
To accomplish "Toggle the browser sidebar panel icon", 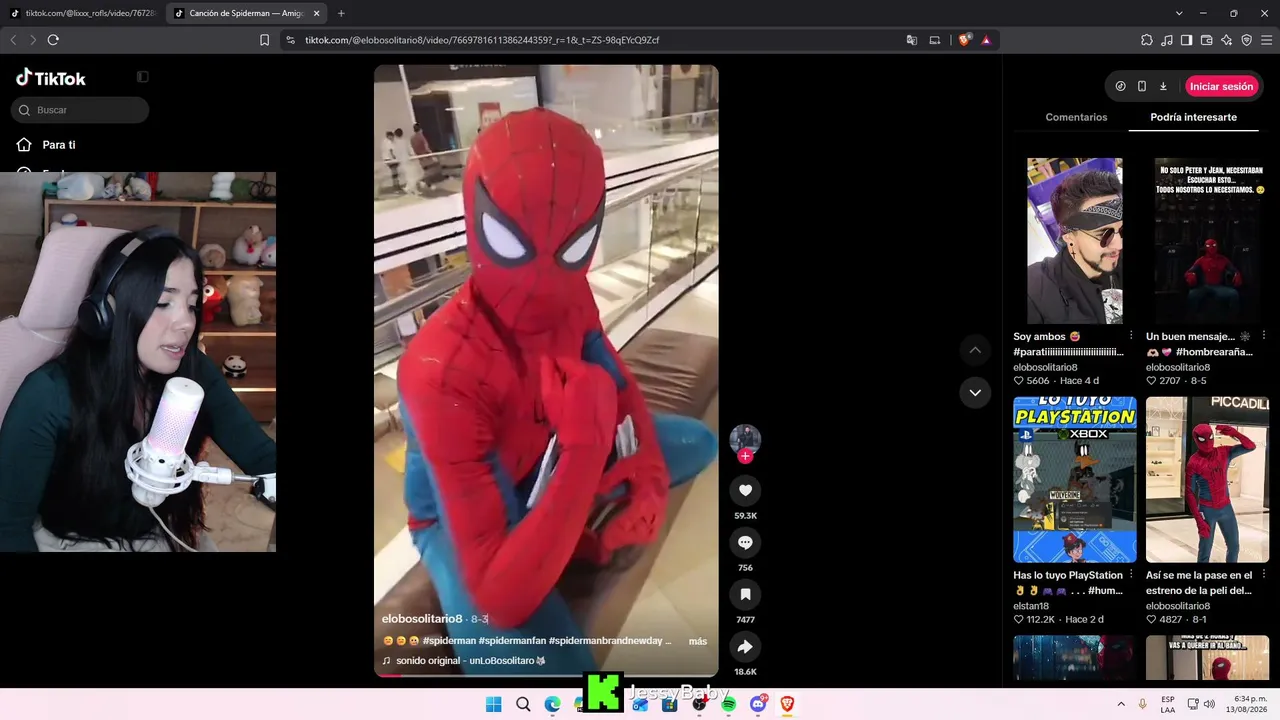I will (1187, 40).
